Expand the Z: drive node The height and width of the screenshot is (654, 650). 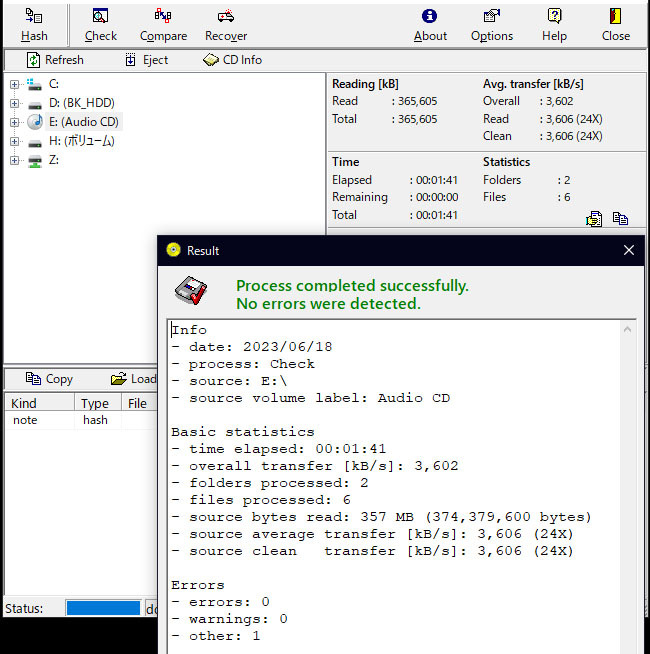[x=14, y=160]
